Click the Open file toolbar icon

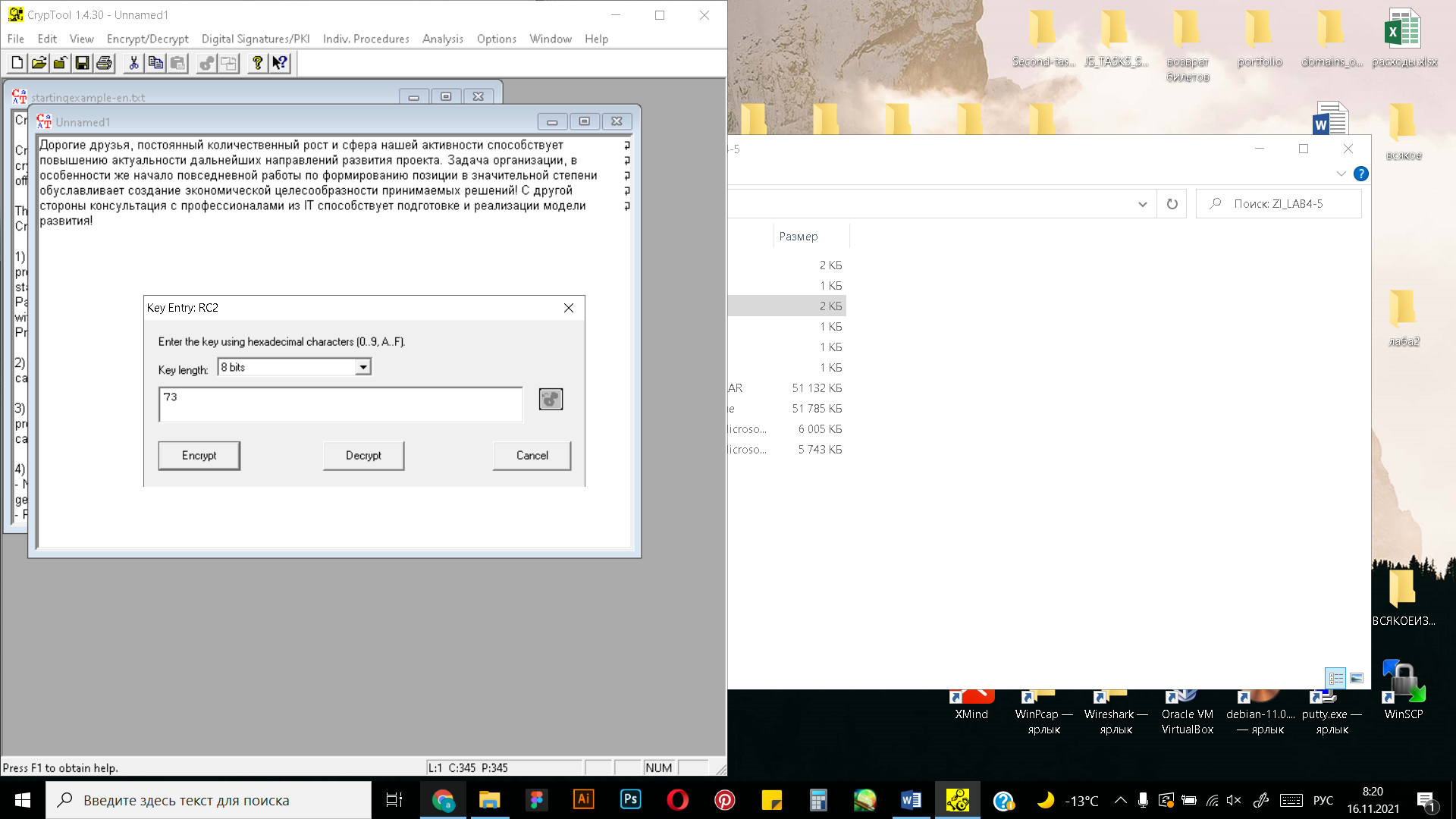(39, 63)
